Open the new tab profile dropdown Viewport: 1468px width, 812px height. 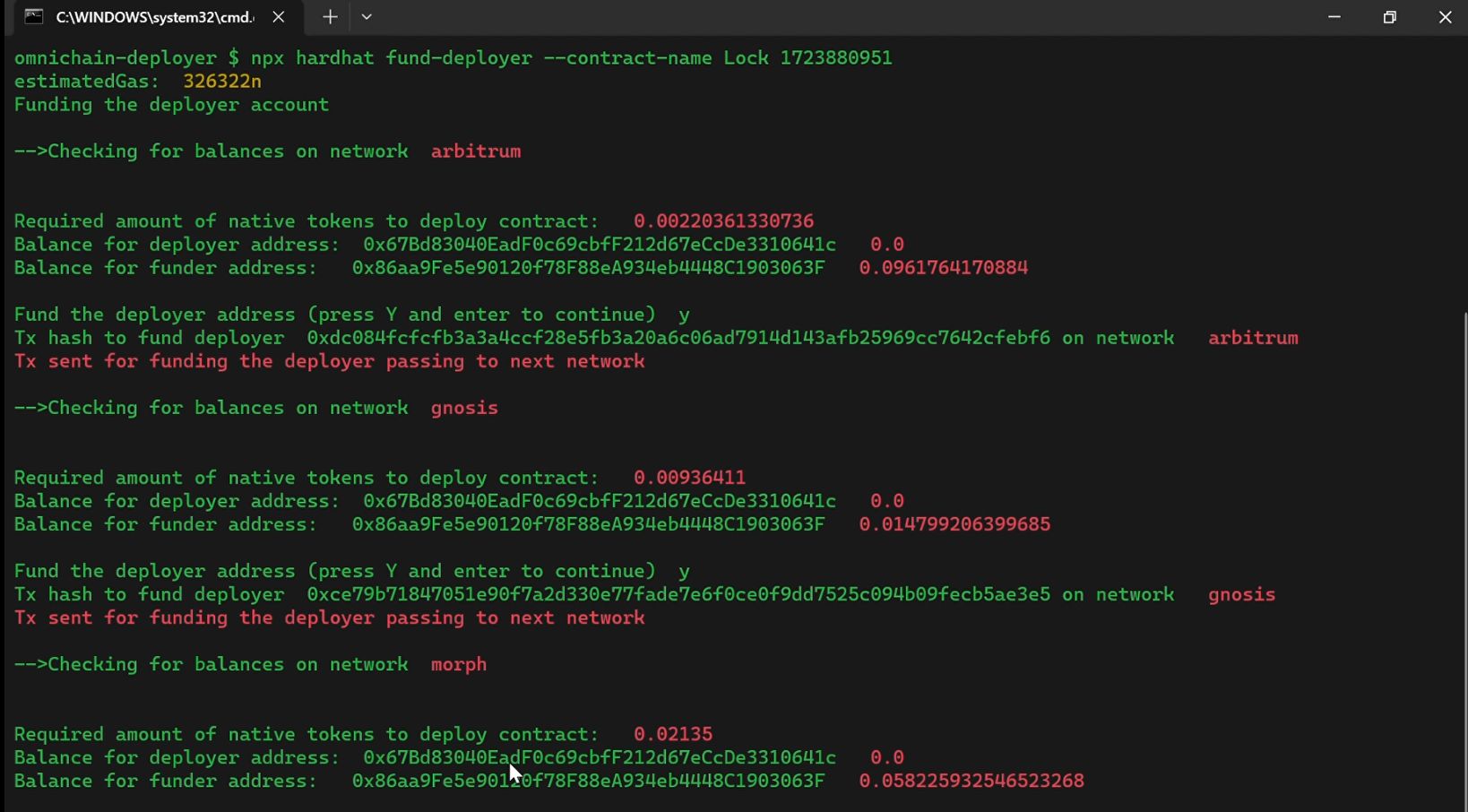click(x=367, y=17)
